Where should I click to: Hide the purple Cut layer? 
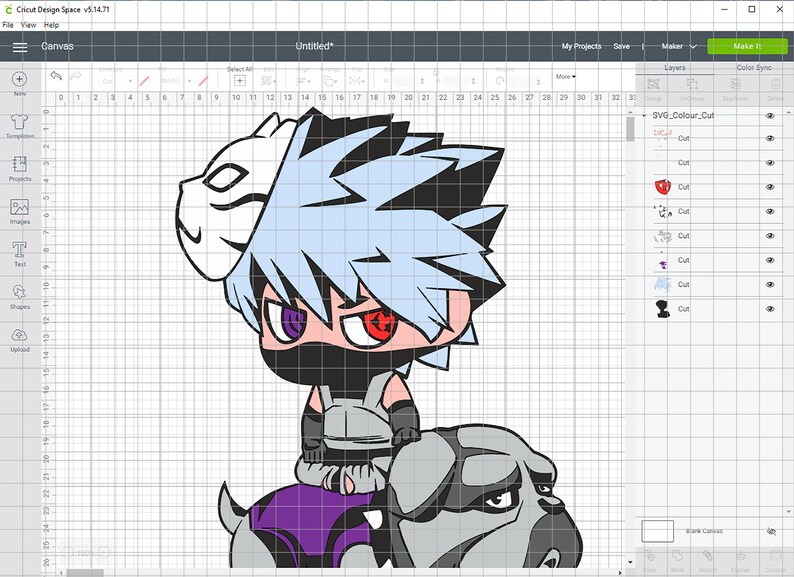pyautogui.click(x=770, y=260)
